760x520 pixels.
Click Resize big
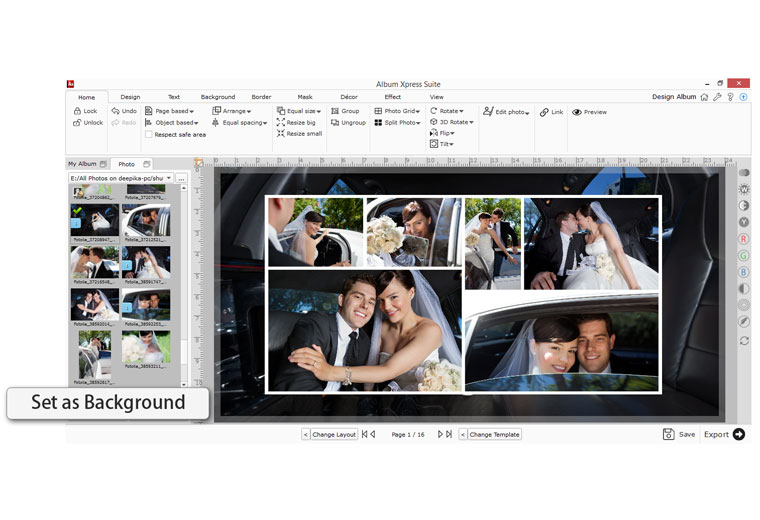[x=296, y=123]
